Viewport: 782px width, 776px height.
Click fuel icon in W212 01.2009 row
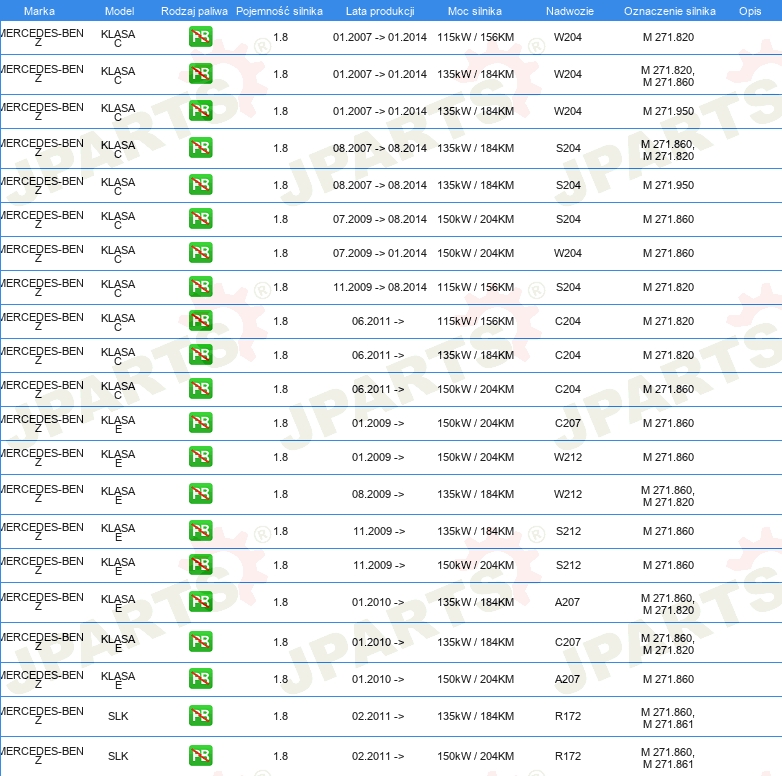pos(200,456)
